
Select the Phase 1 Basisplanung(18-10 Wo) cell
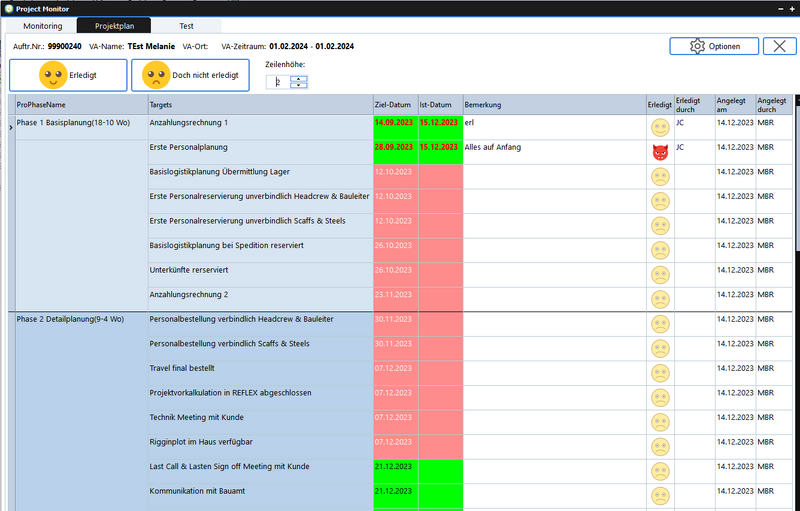coord(82,213)
